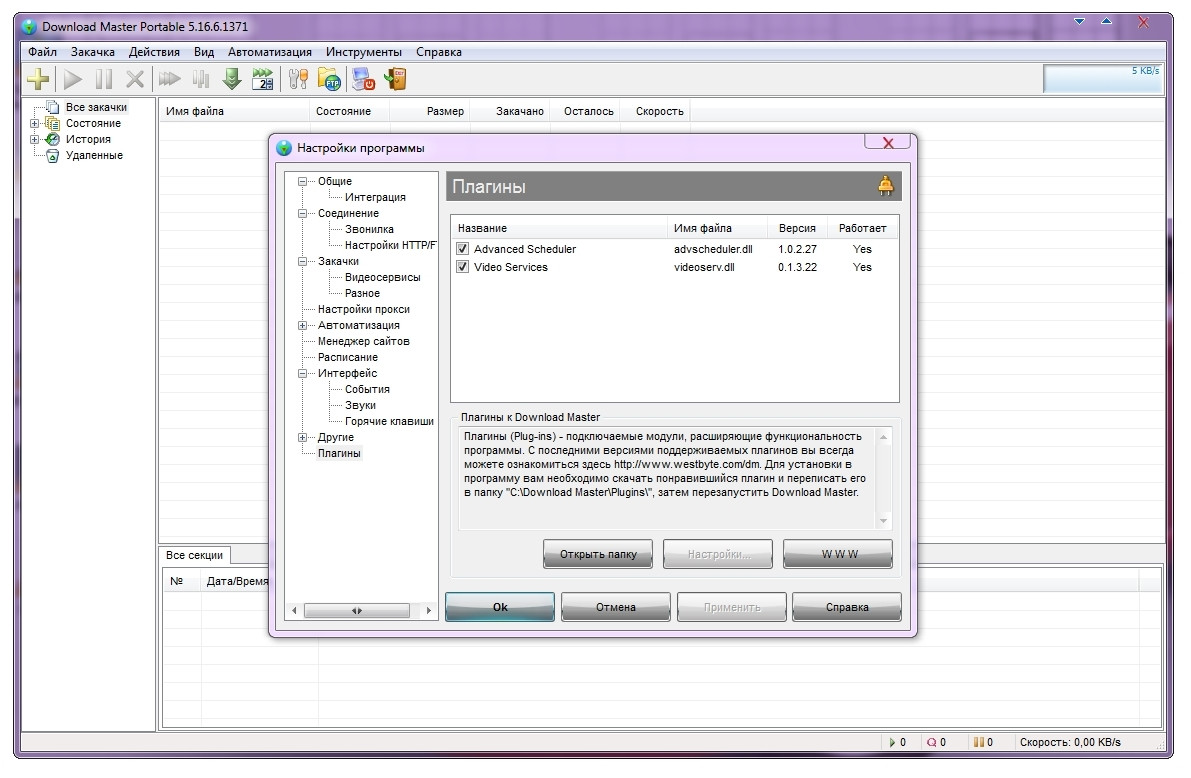Click the Start all downloads triple-arrow icon
This screenshot has width=1191, height=778.
point(169,79)
